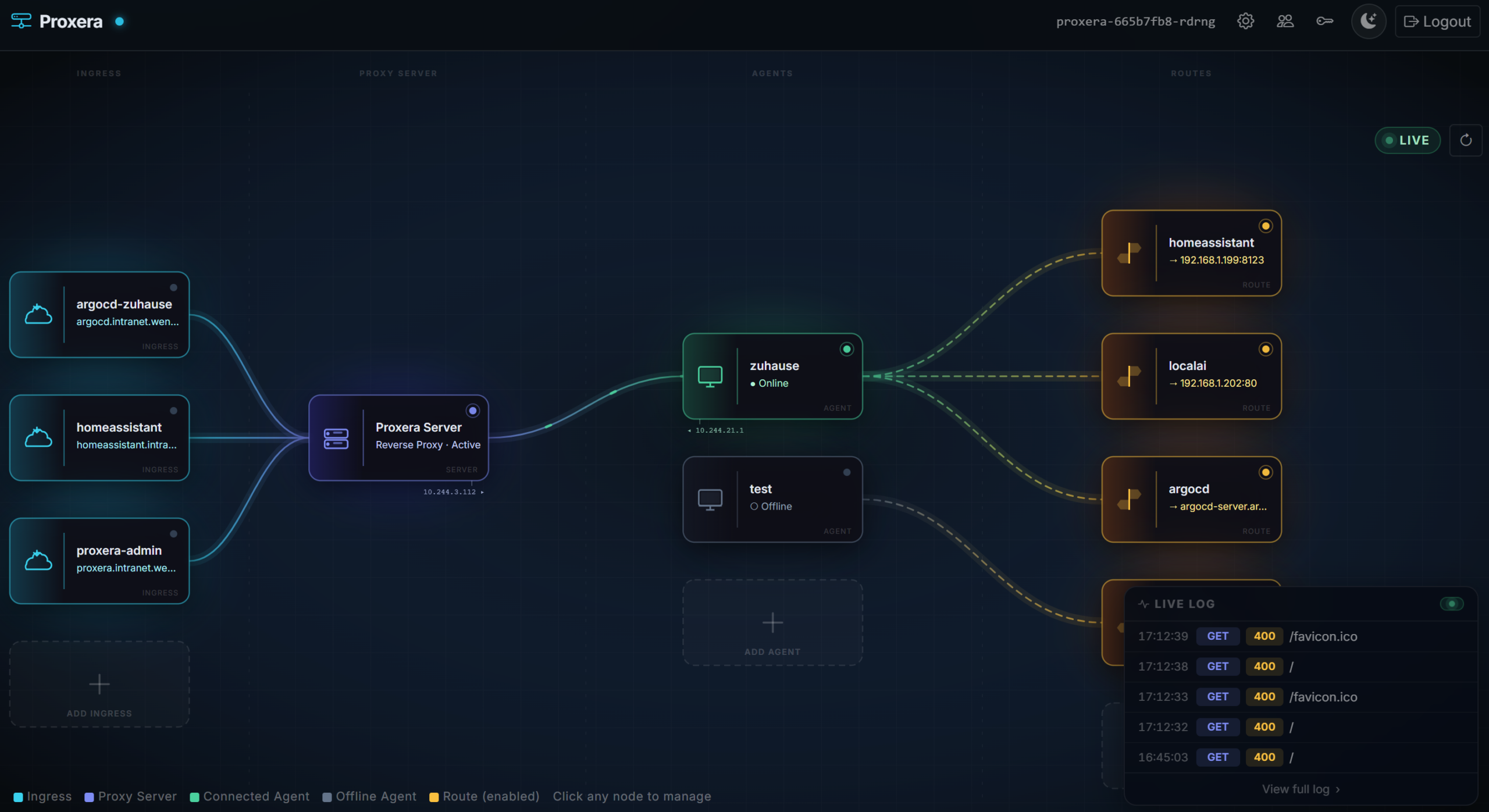The height and width of the screenshot is (812, 1489).
Task: Click proxera.intranet.we... hostname text
Action: pos(126,568)
